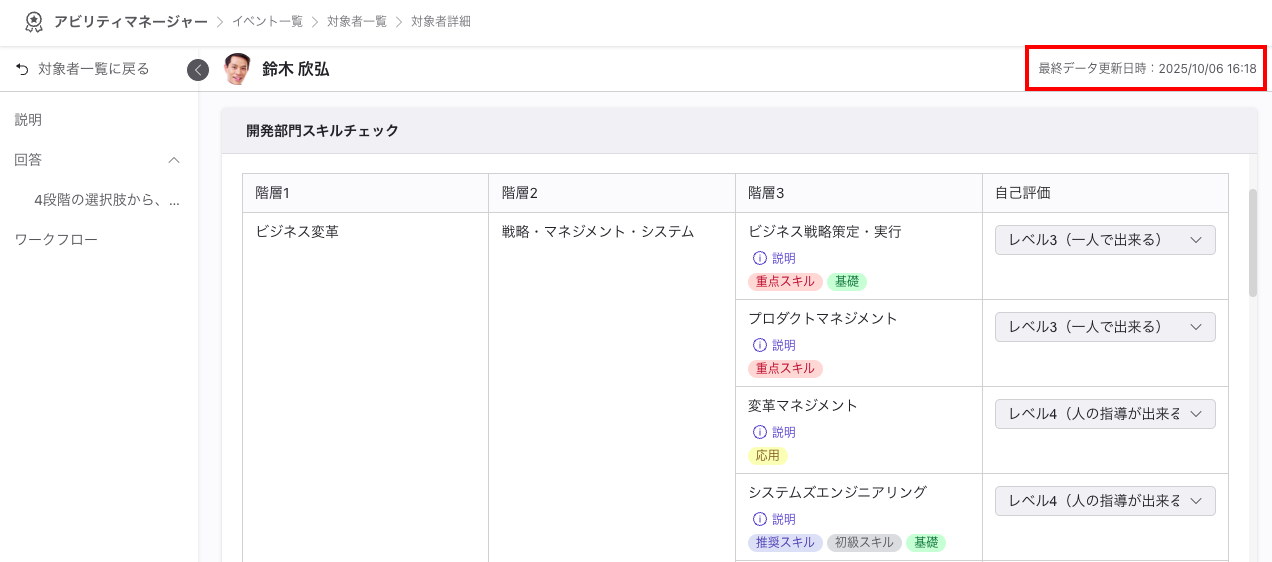
Task: Open the avatar photo of 鈴木 欣弘
Action: pyautogui.click(x=237, y=69)
